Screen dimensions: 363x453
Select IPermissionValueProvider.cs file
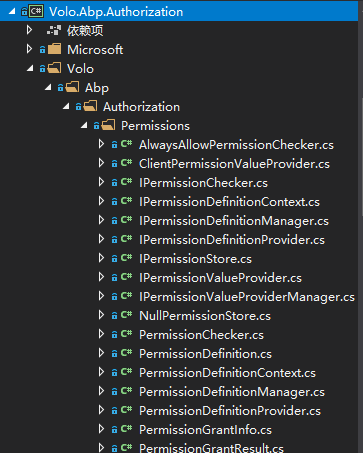pyautogui.click(x=220, y=278)
